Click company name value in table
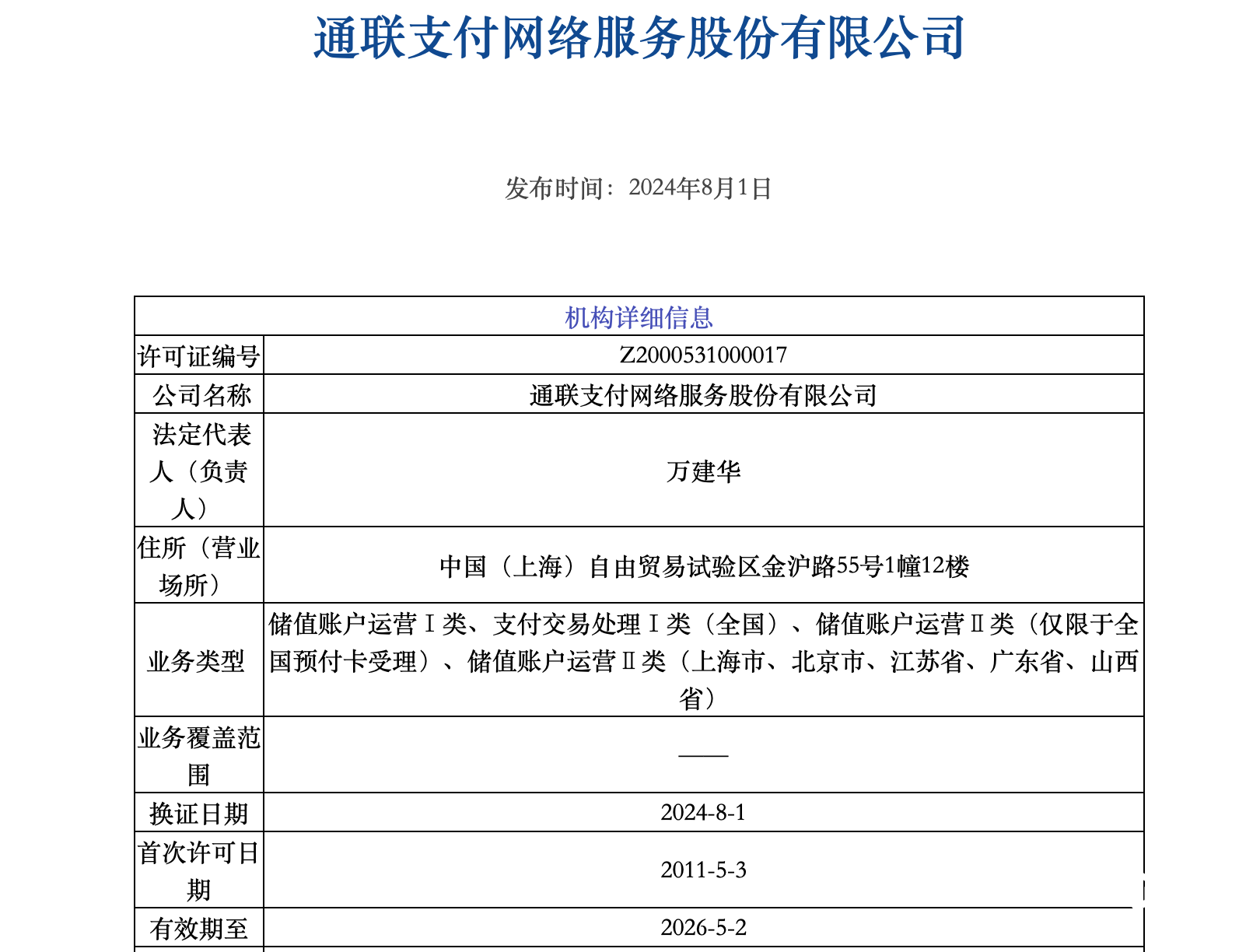 (x=703, y=395)
